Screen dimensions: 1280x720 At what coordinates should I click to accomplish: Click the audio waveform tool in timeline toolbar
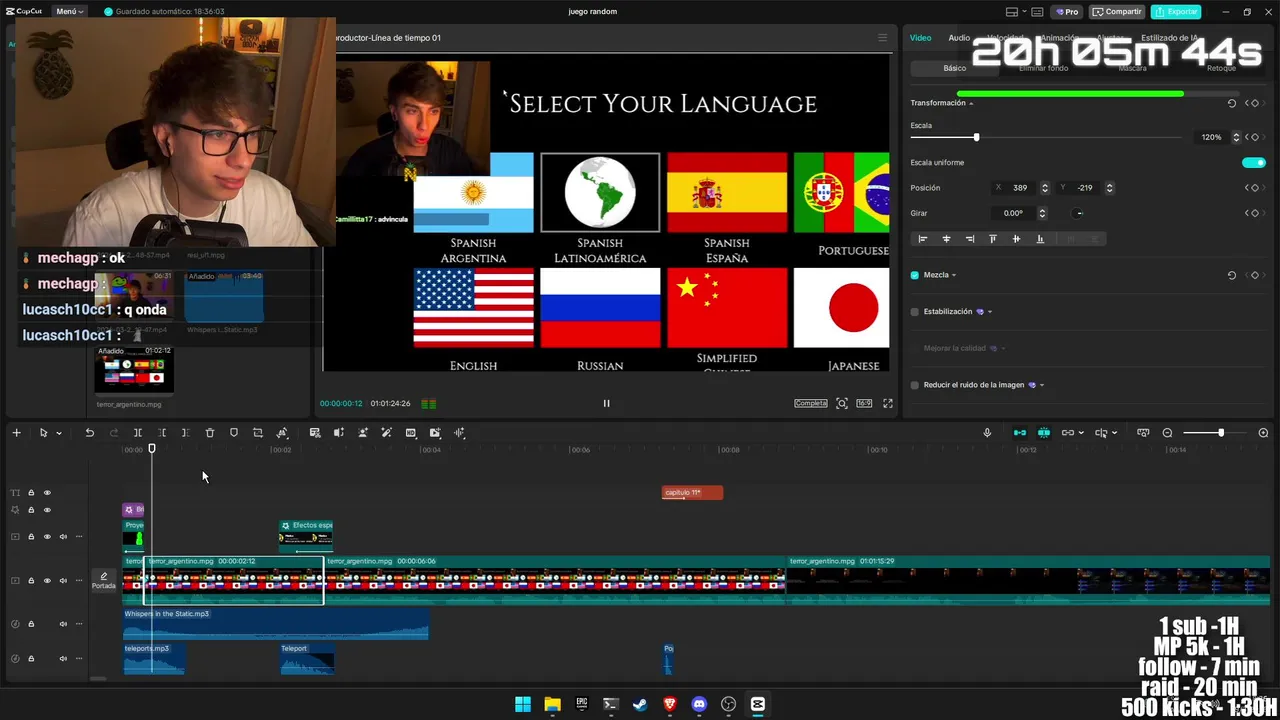click(459, 433)
